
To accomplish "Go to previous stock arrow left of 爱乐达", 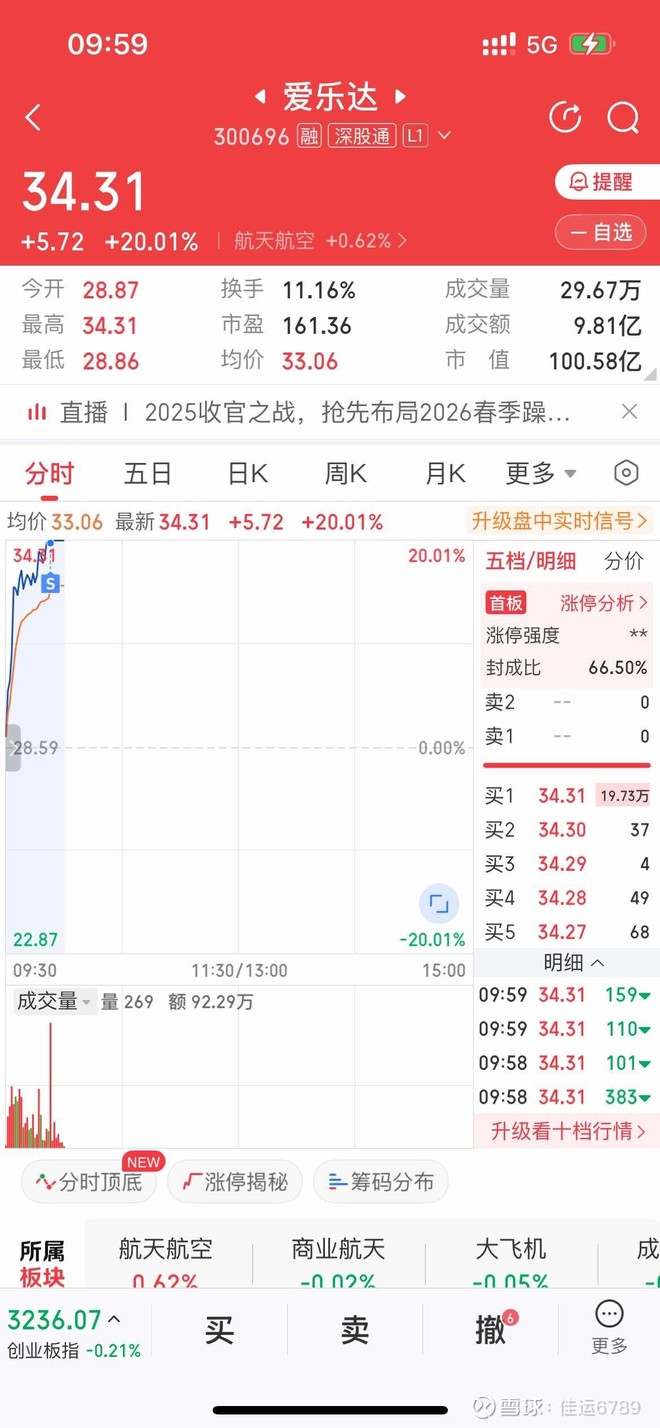I will tap(260, 97).
